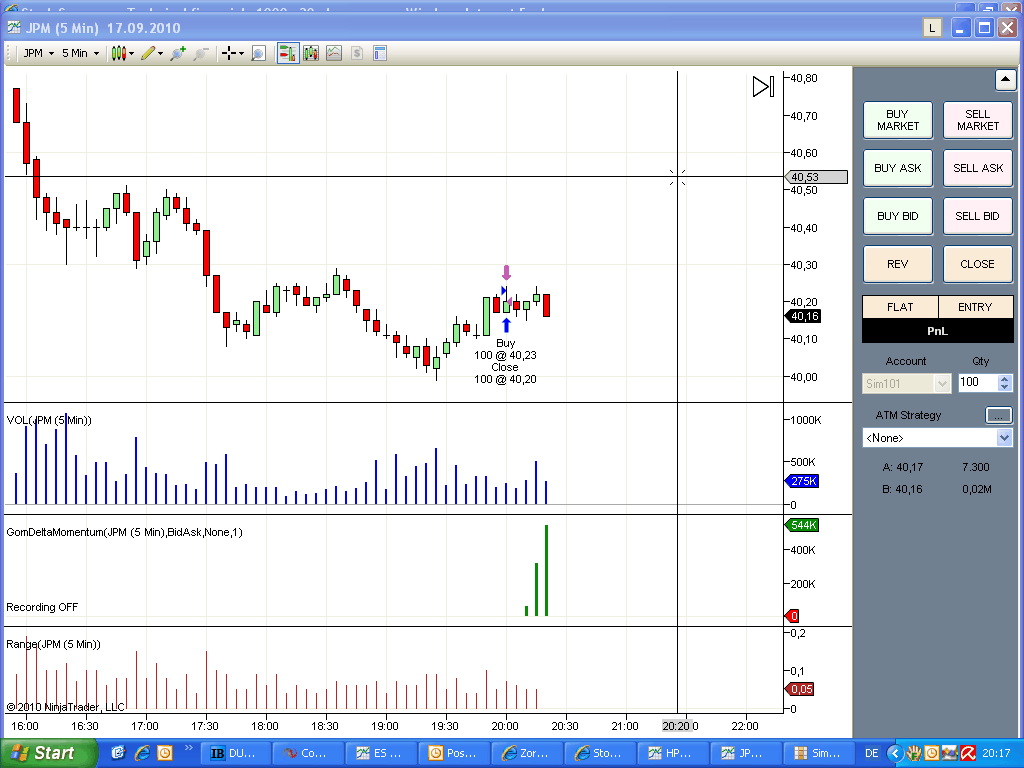The width and height of the screenshot is (1024, 768).
Task: Expand hidden system tray icons arrow
Action: click(x=895, y=754)
